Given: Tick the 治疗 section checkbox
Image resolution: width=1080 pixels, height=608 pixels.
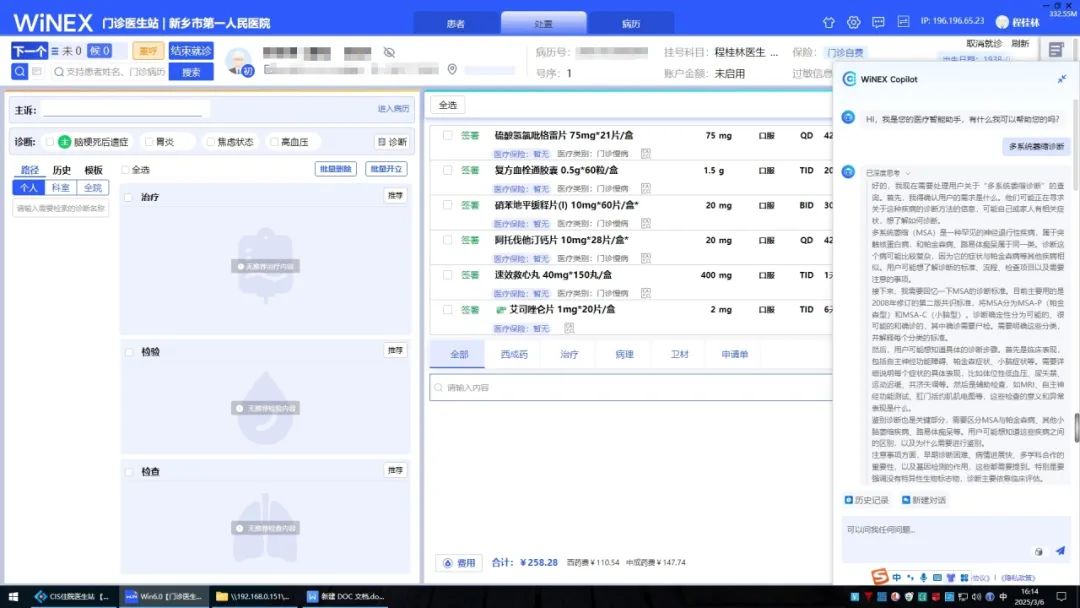Looking at the screenshot, I should click(x=128, y=197).
